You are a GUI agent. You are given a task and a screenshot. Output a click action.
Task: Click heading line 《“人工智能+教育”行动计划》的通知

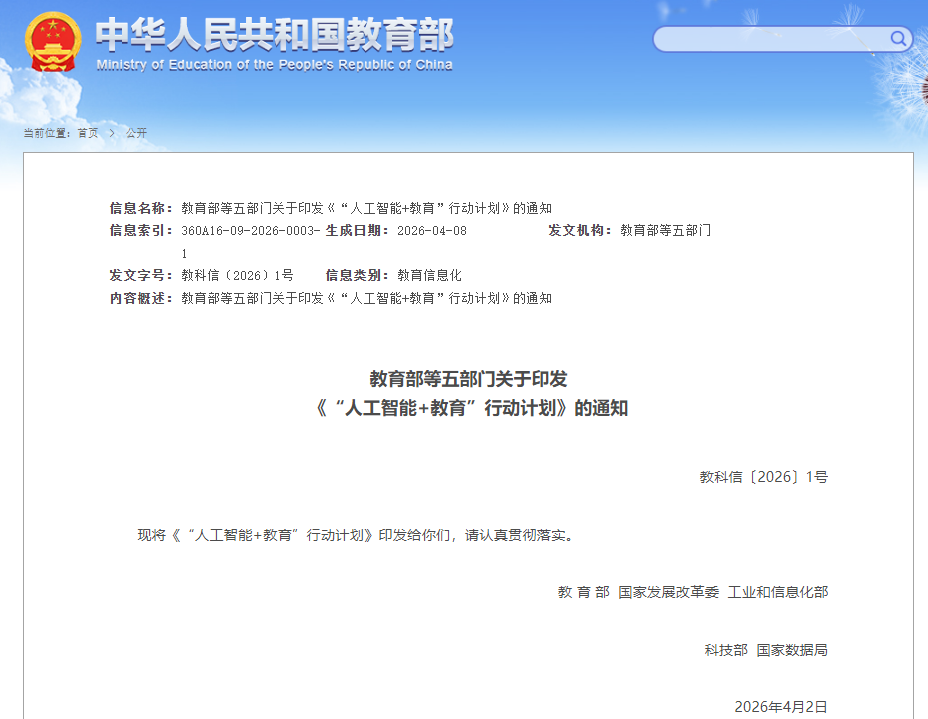point(472,408)
